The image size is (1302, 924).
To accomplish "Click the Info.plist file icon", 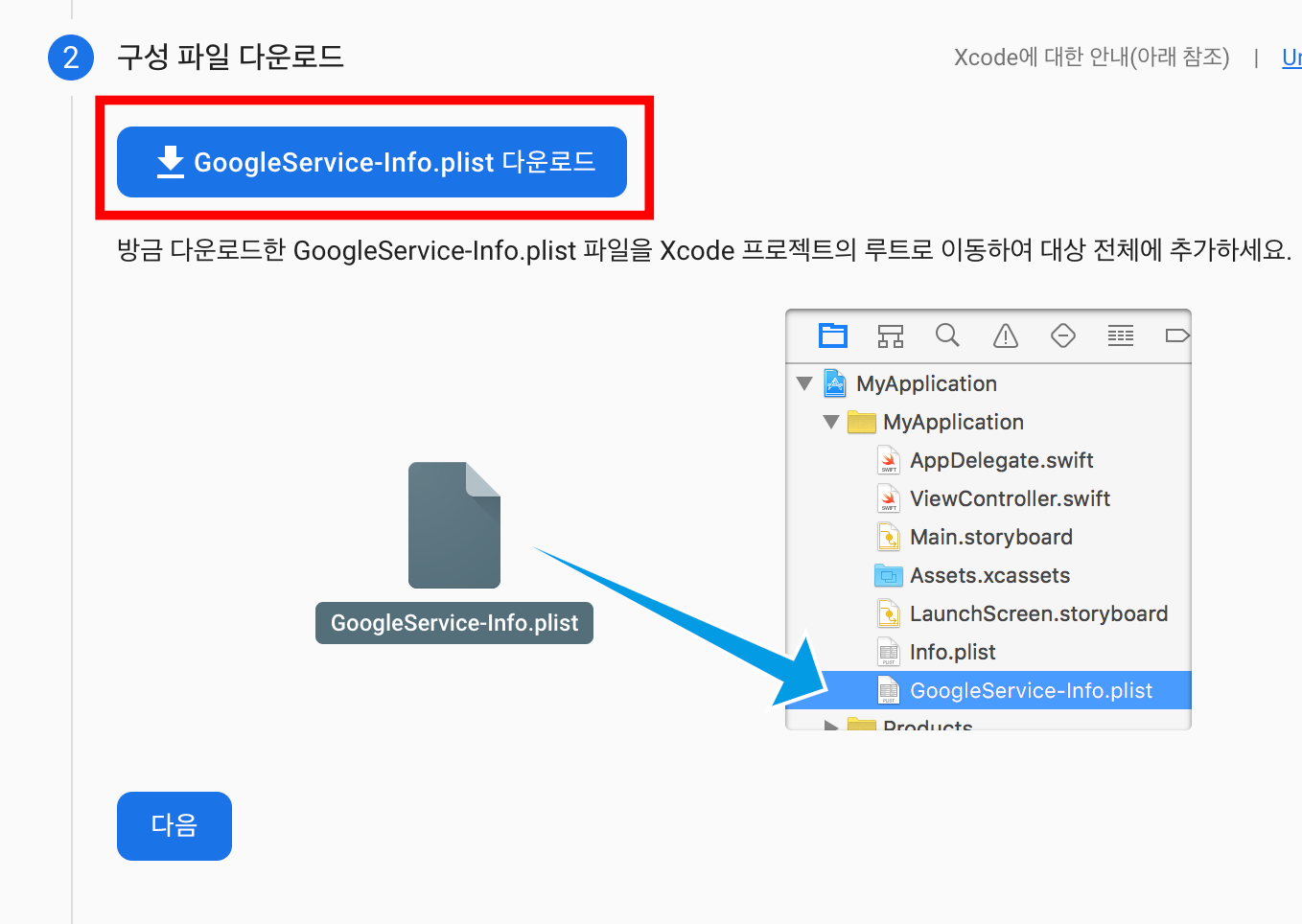I will [x=889, y=652].
